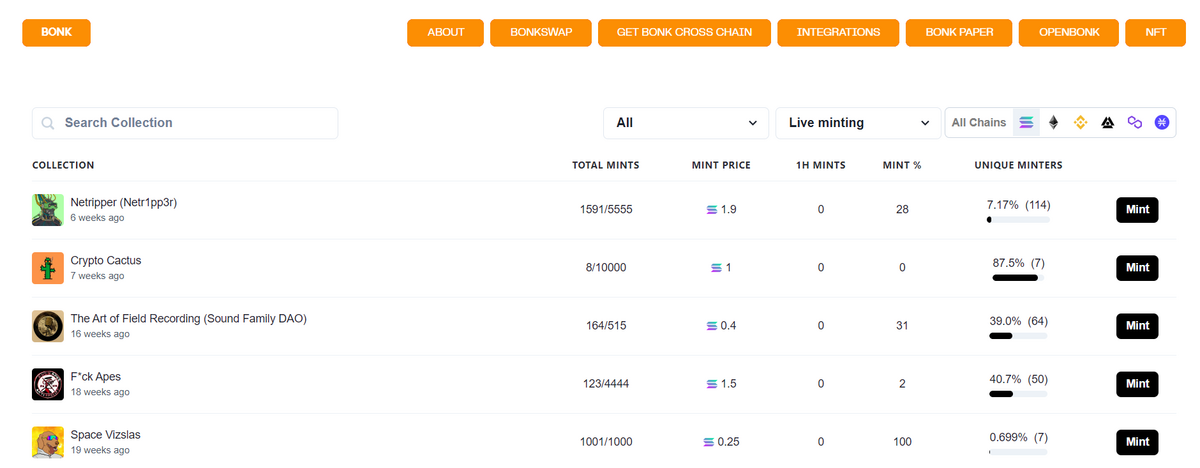Click the 164/515 total mints value
The height and width of the screenshot is (468, 1200).
coord(606,326)
